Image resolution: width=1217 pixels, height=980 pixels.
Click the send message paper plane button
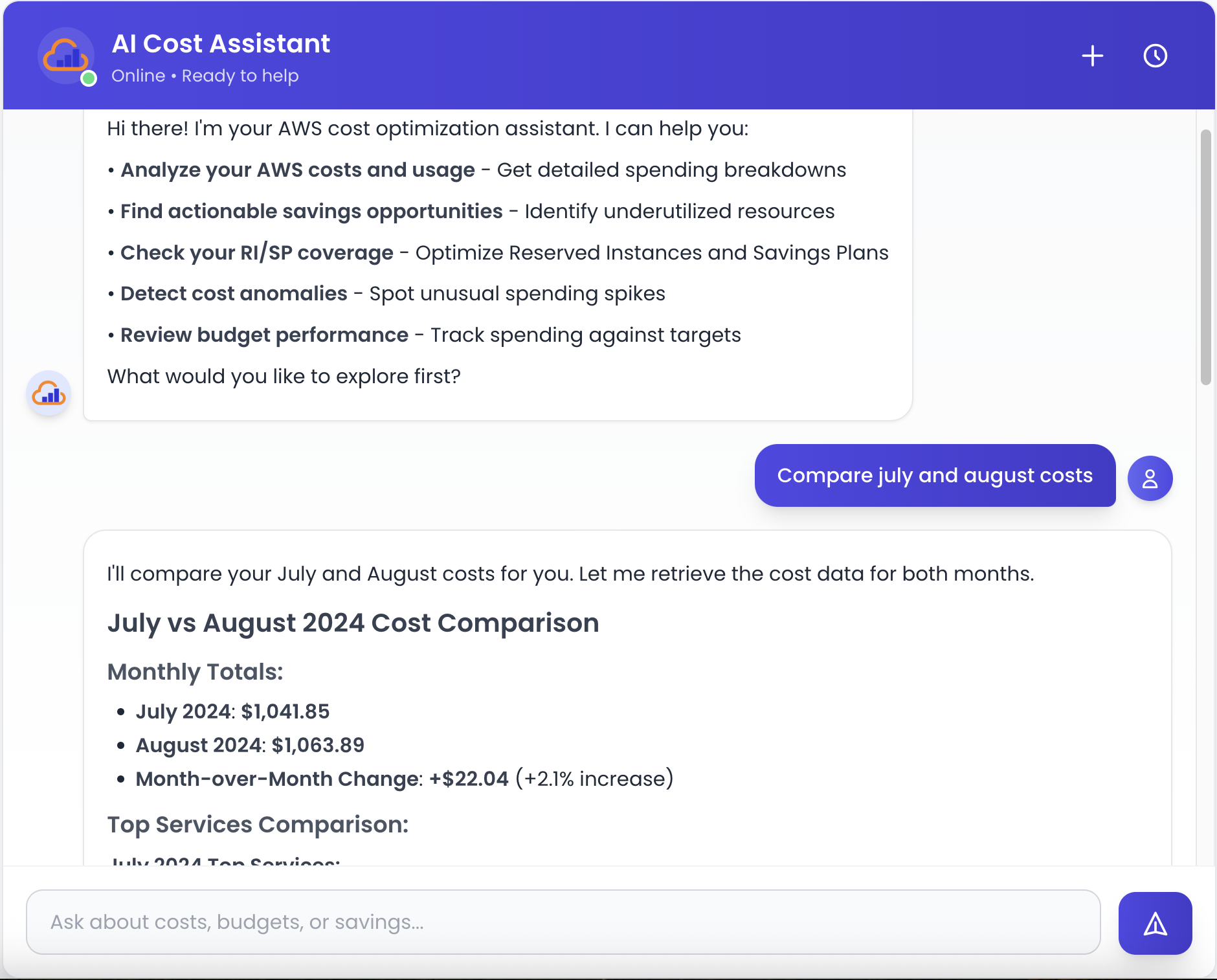coord(1155,923)
